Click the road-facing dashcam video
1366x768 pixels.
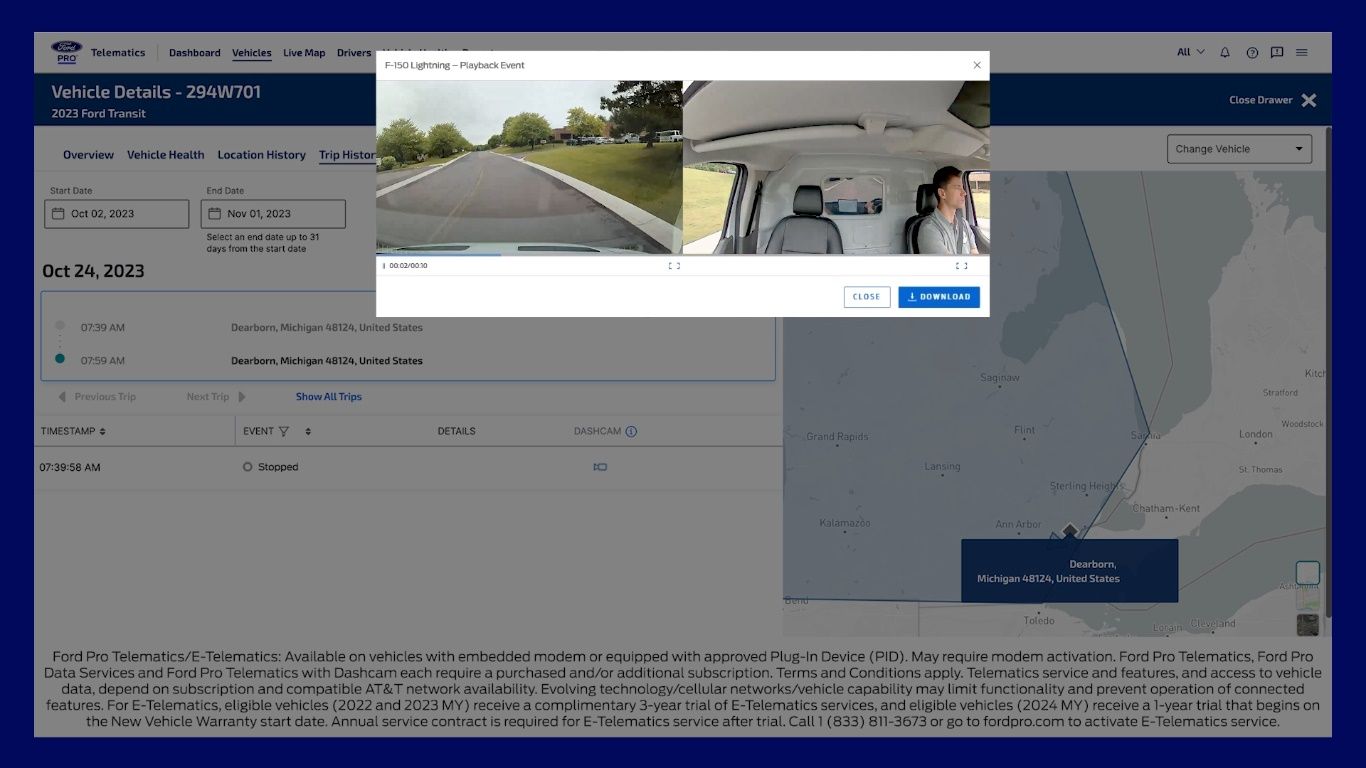529,167
